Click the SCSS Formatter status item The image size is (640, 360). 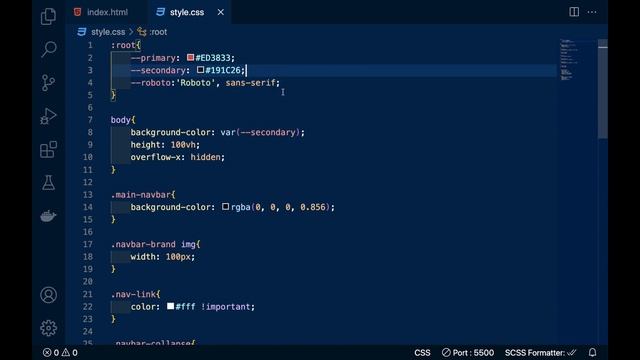pos(540,353)
